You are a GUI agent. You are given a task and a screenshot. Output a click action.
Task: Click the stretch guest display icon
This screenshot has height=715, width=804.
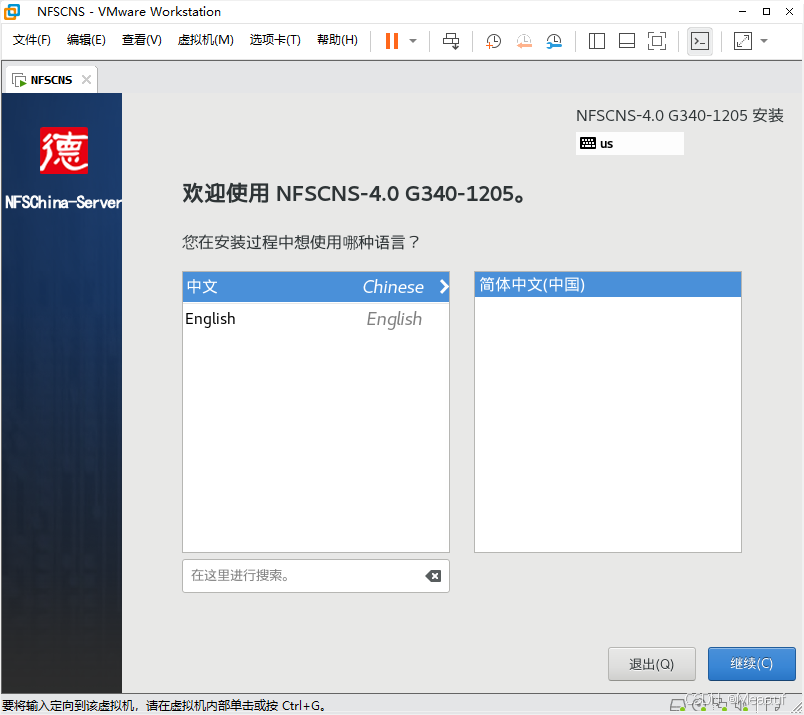(x=743, y=41)
